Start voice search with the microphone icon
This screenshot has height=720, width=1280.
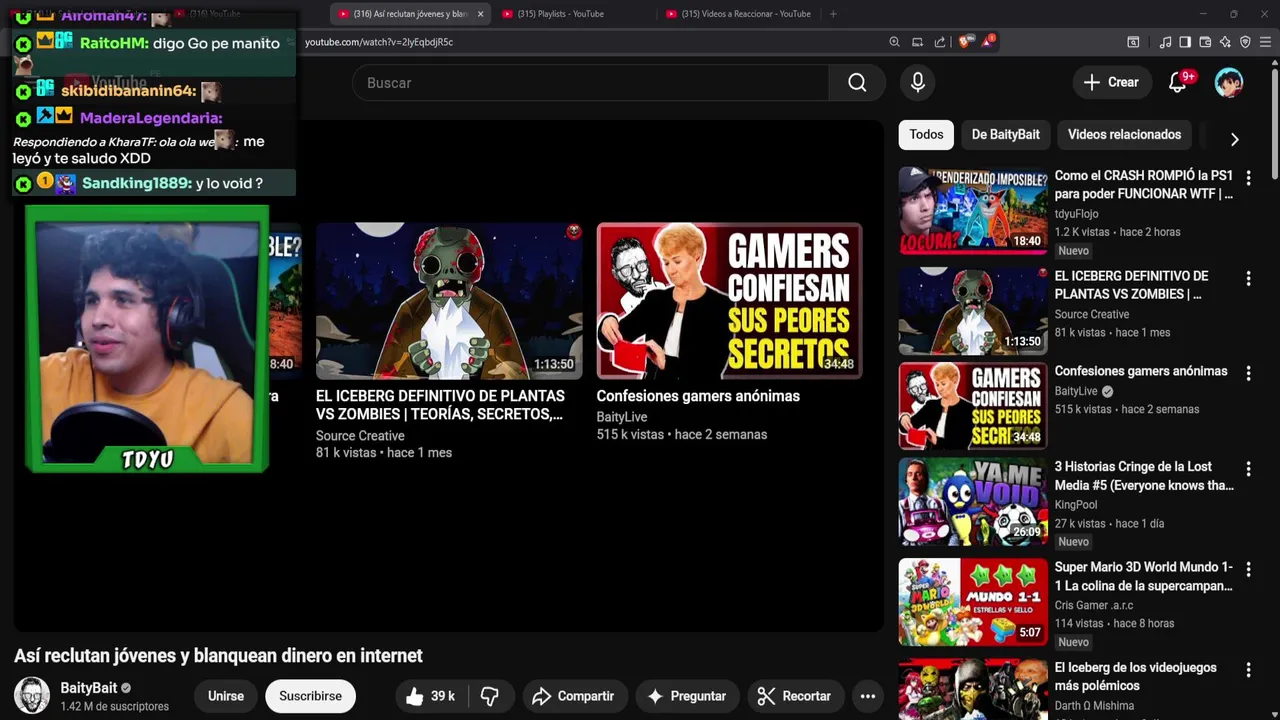pyautogui.click(x=918, y=83)
